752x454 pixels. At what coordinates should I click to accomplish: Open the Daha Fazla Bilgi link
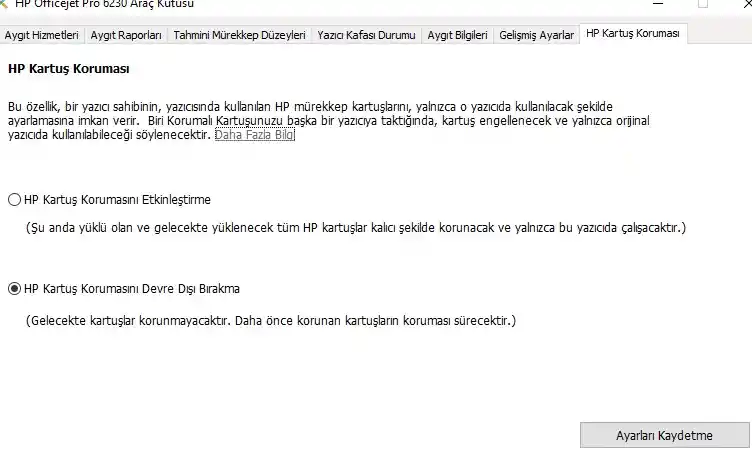point(255,135)
